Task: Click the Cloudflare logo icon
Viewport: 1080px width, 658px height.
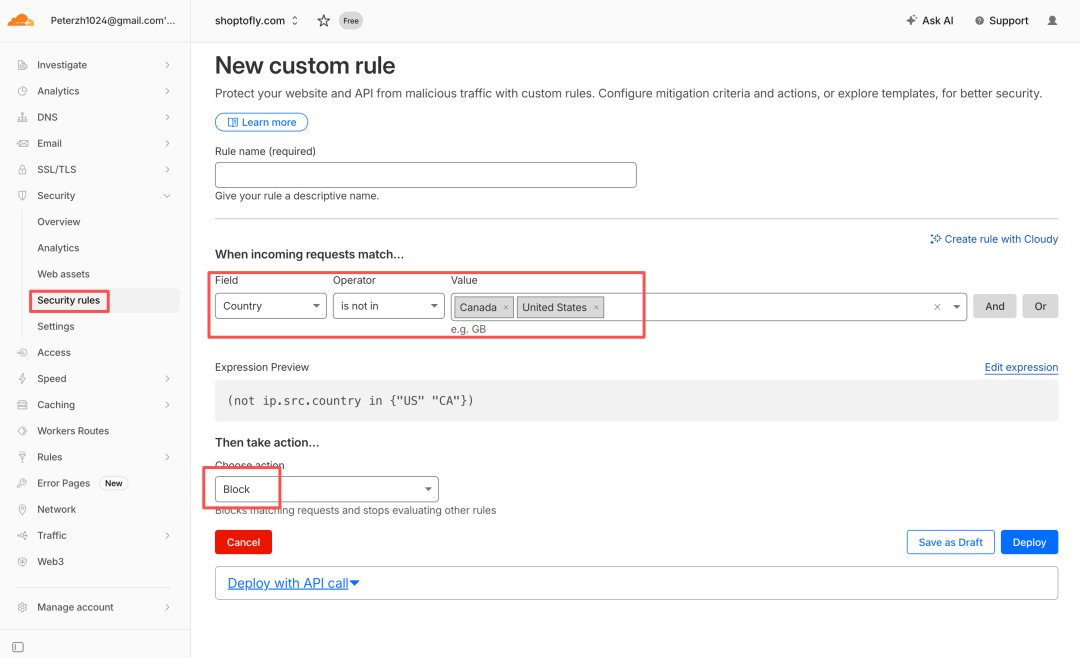Action: click(x=21, y=20)
